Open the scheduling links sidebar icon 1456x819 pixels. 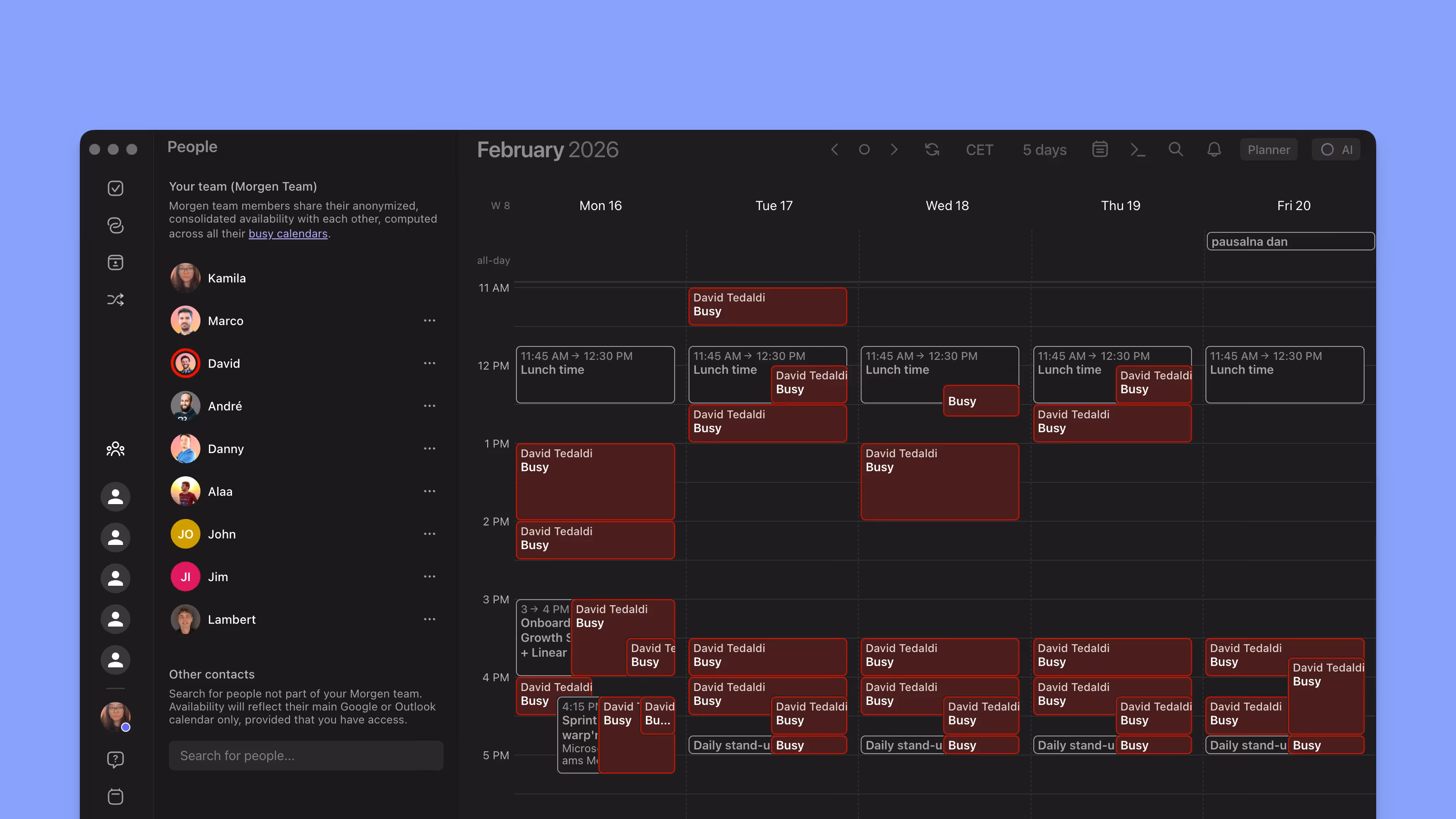click(x=116, y=225)
